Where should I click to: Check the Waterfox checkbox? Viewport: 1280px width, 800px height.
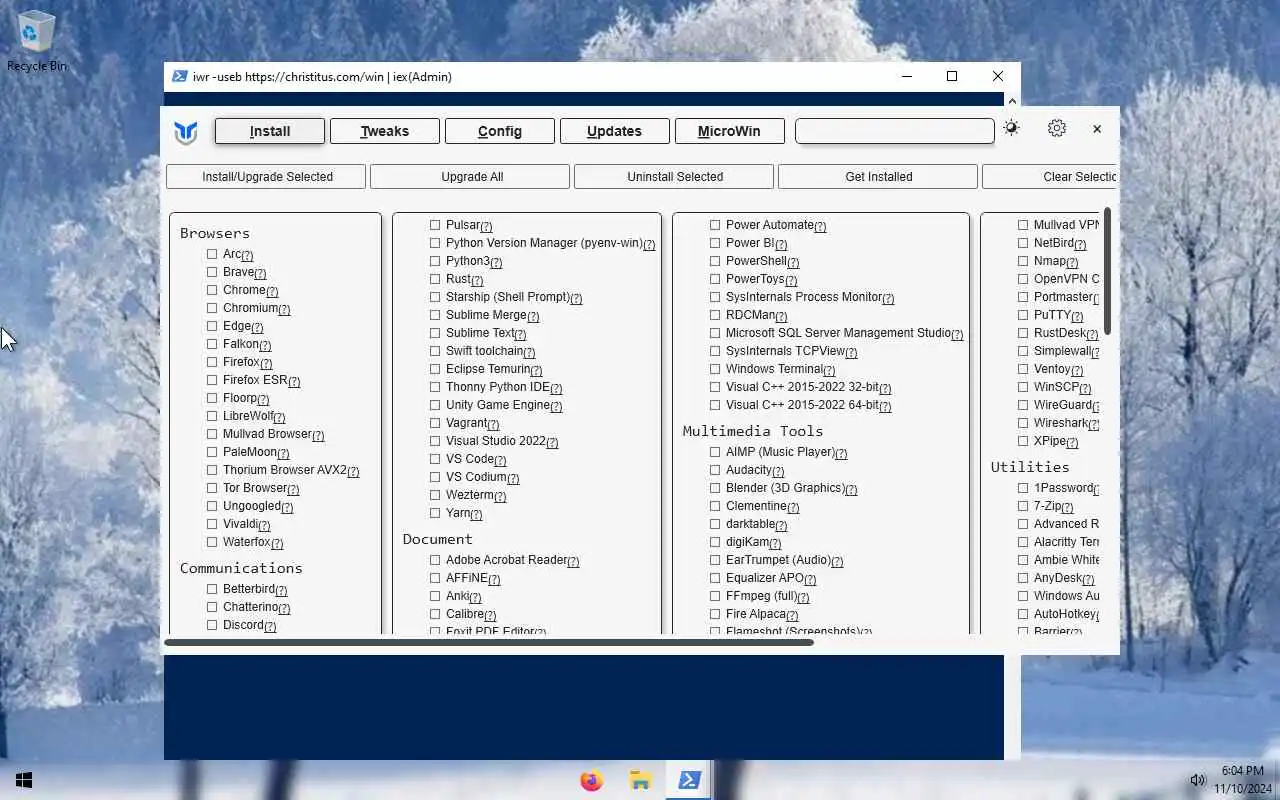212,542
